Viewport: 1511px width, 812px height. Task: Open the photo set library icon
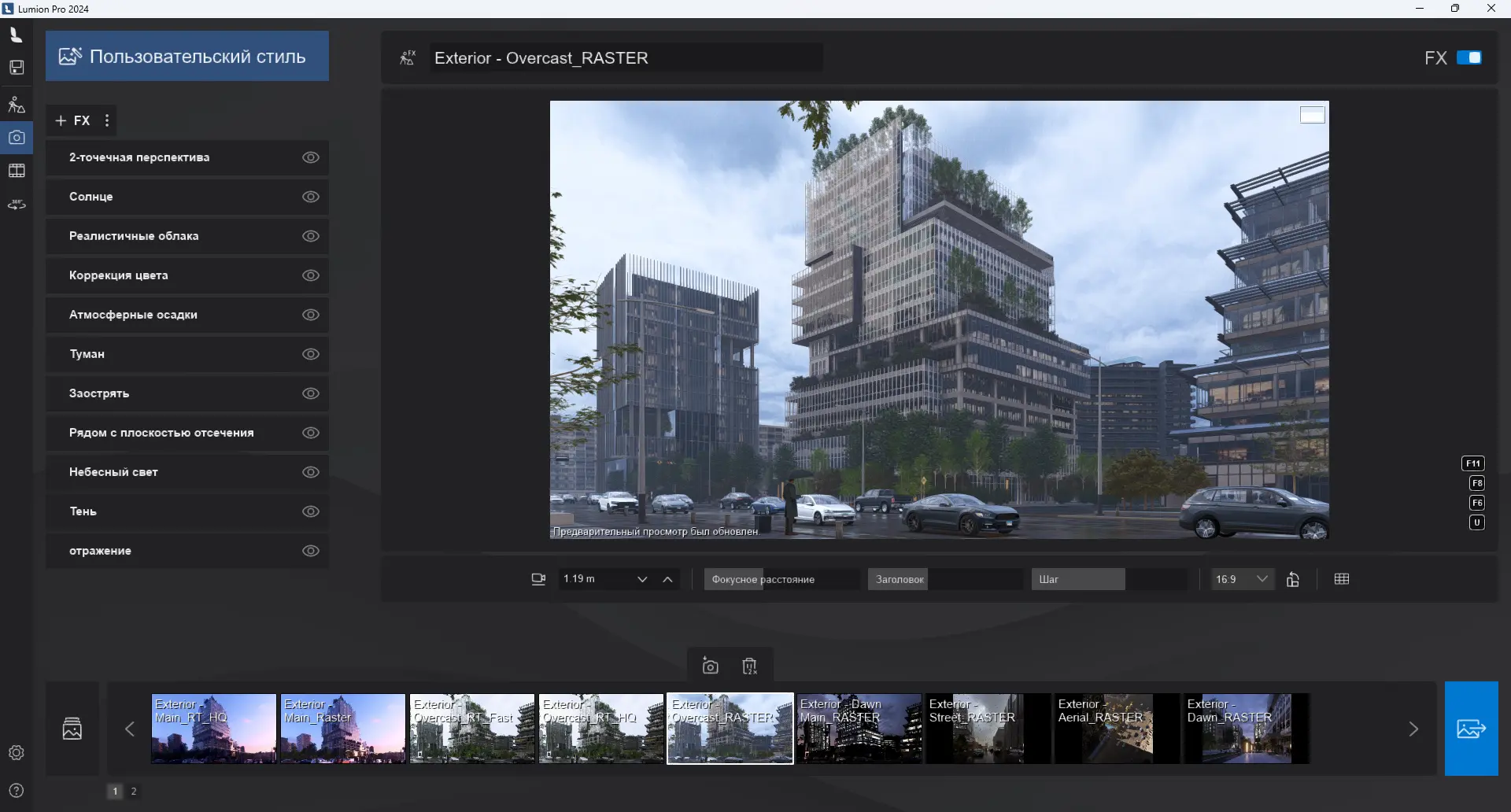[72, 729]
